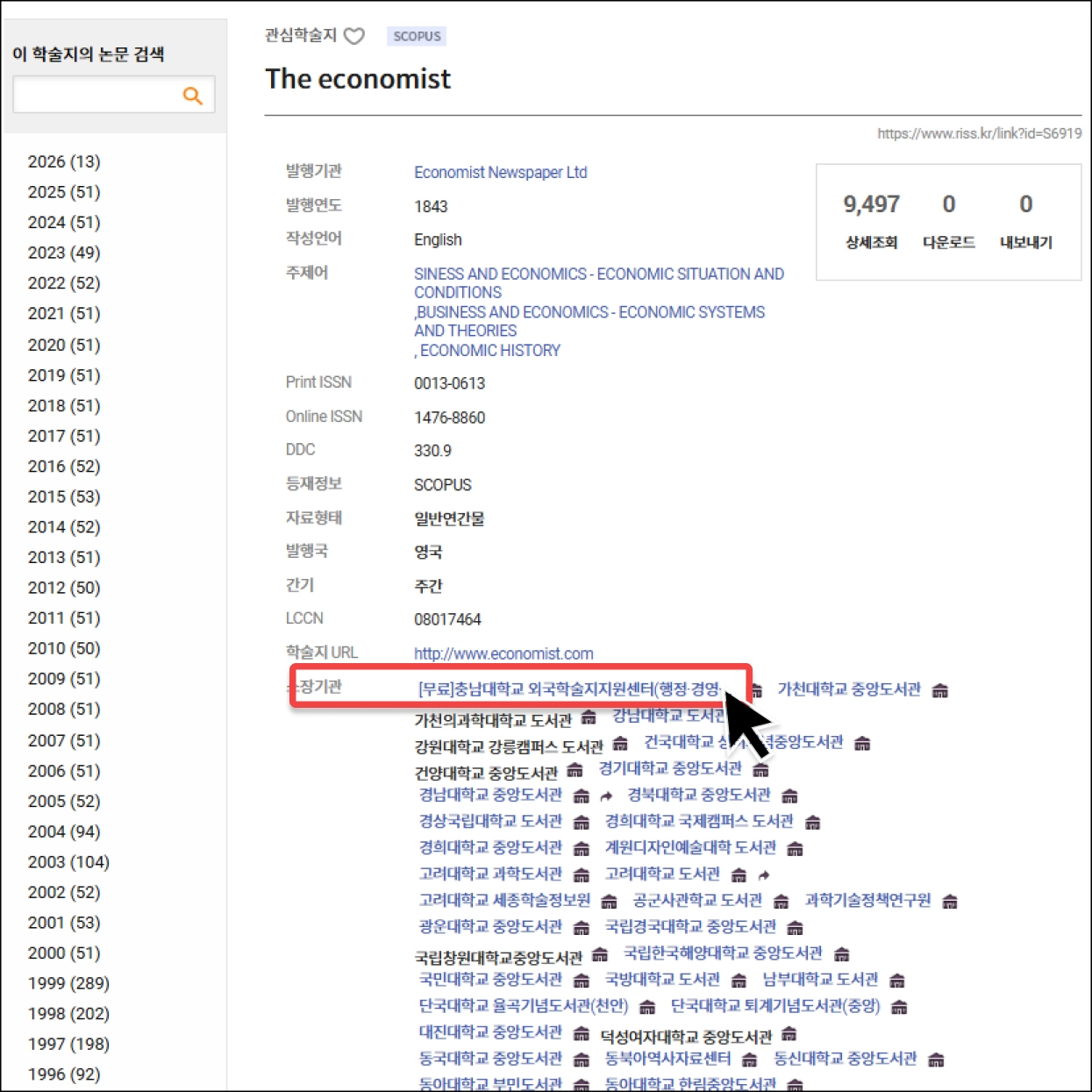This screenshot has width=1092, height=1092.
Task: Select year 2016 (52) in list
Action: coord(64,467)
